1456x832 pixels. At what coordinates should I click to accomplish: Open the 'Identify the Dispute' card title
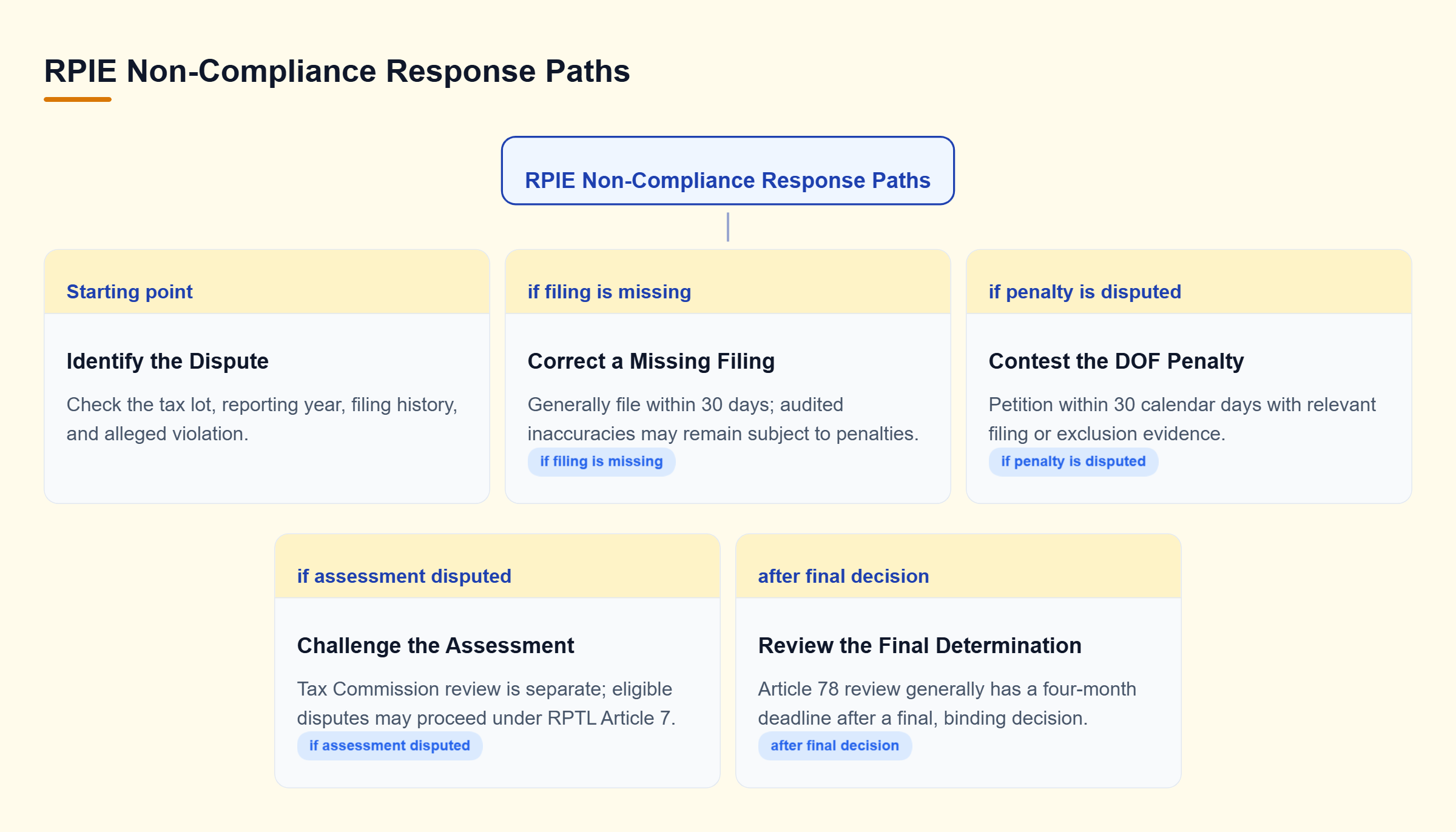(167, 361)
